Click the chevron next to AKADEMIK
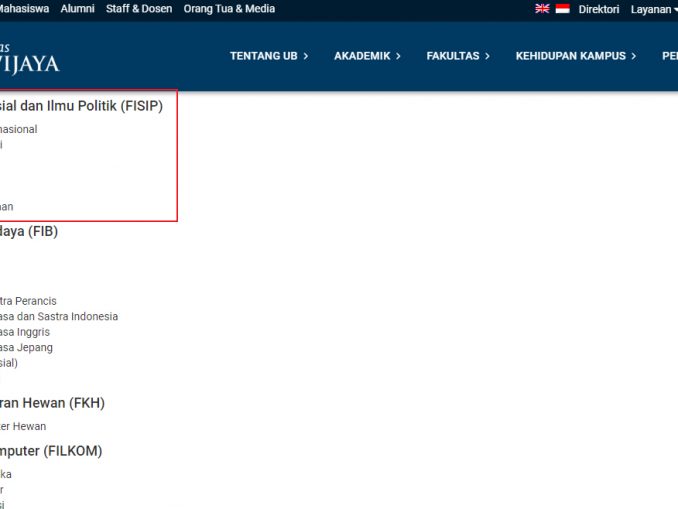 (398, 56)
